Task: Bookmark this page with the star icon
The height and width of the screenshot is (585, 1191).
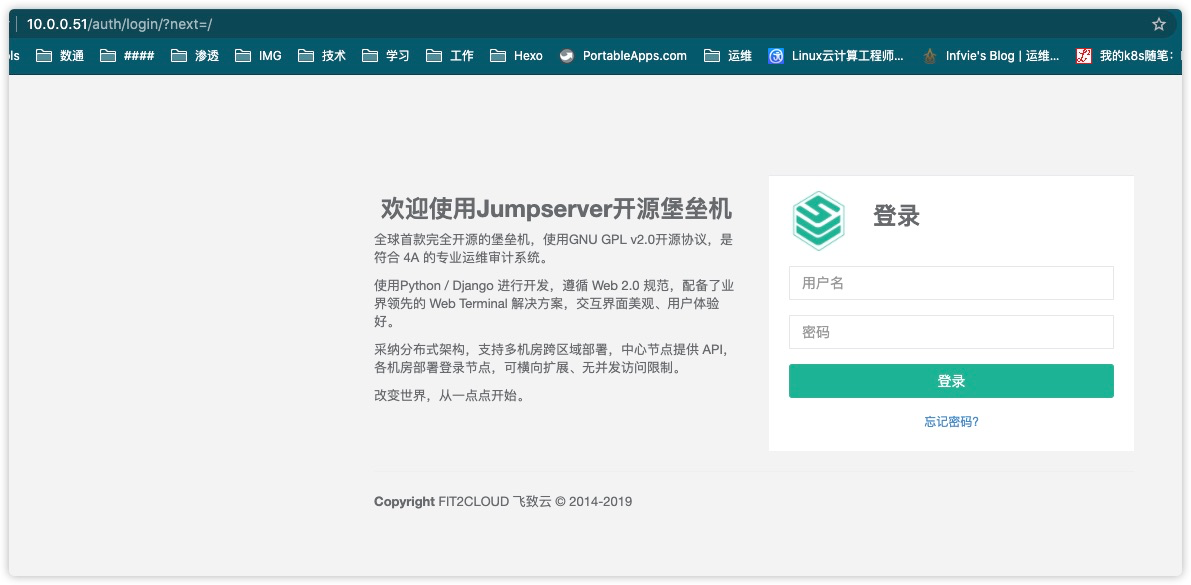Action: pyautogui.click(x=1158, y=24)
